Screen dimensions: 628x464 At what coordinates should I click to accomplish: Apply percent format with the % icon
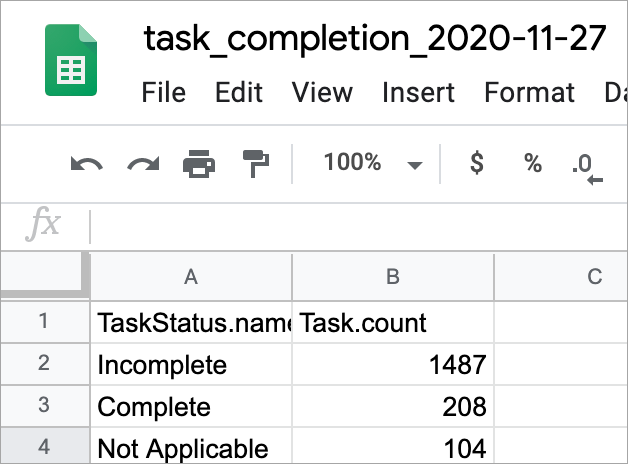533,163
